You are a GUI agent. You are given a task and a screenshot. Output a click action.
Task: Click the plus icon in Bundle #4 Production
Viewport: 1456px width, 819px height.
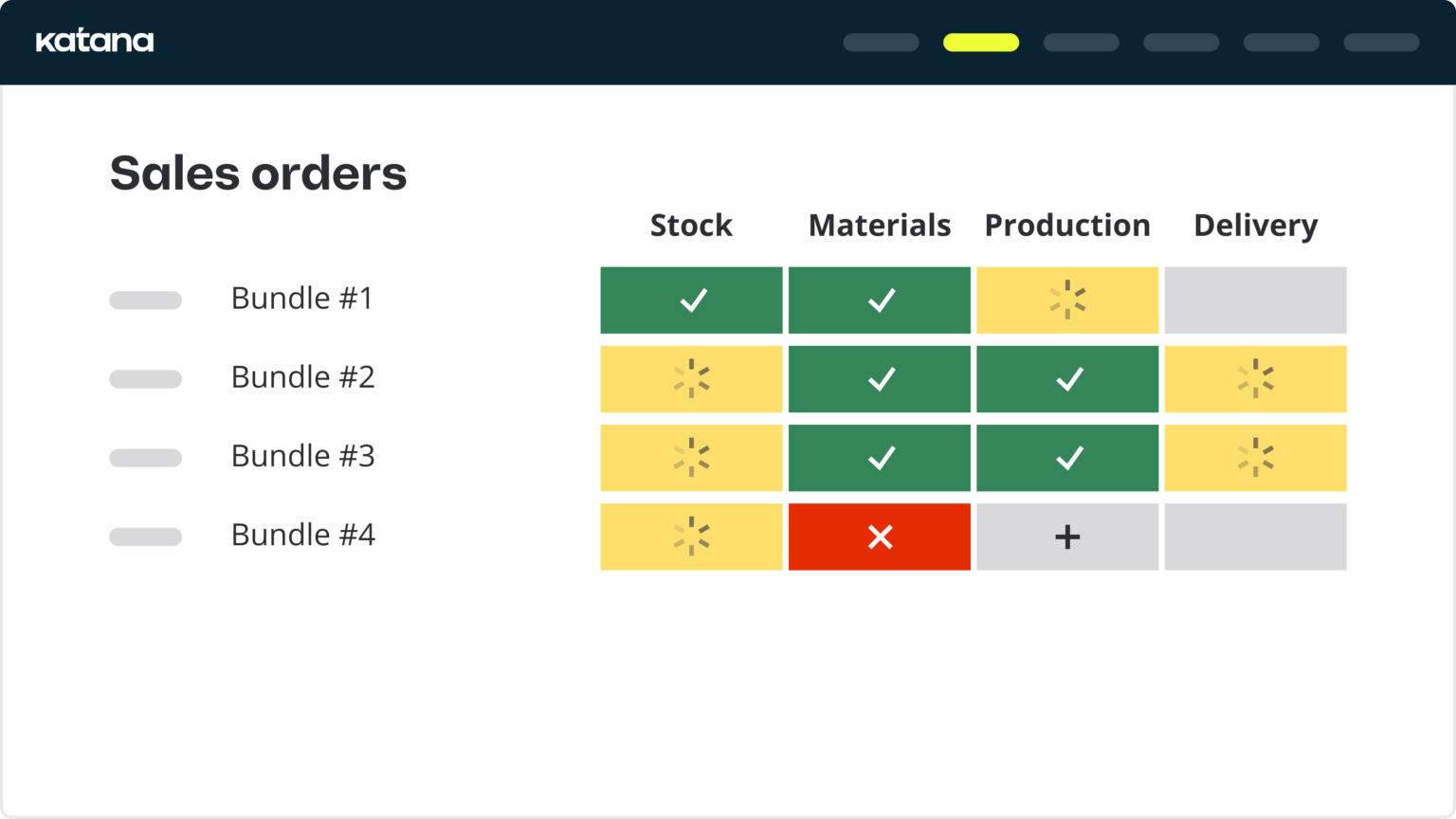(x=1067, y=537)
